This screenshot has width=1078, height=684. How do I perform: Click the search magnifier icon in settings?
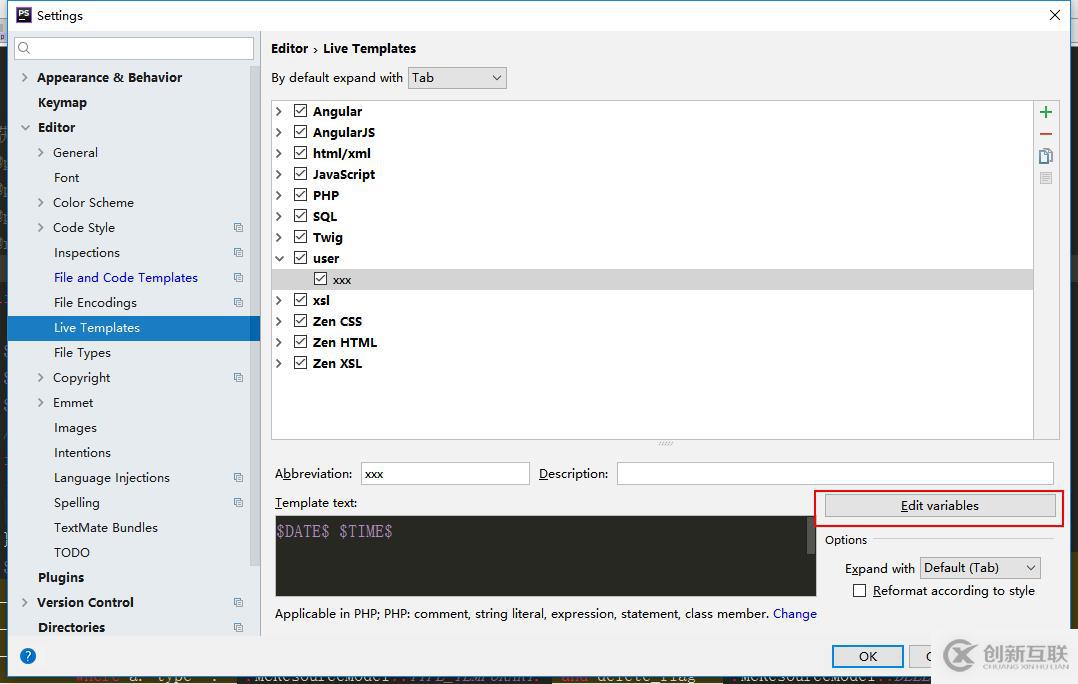click(x=25, y=48)
